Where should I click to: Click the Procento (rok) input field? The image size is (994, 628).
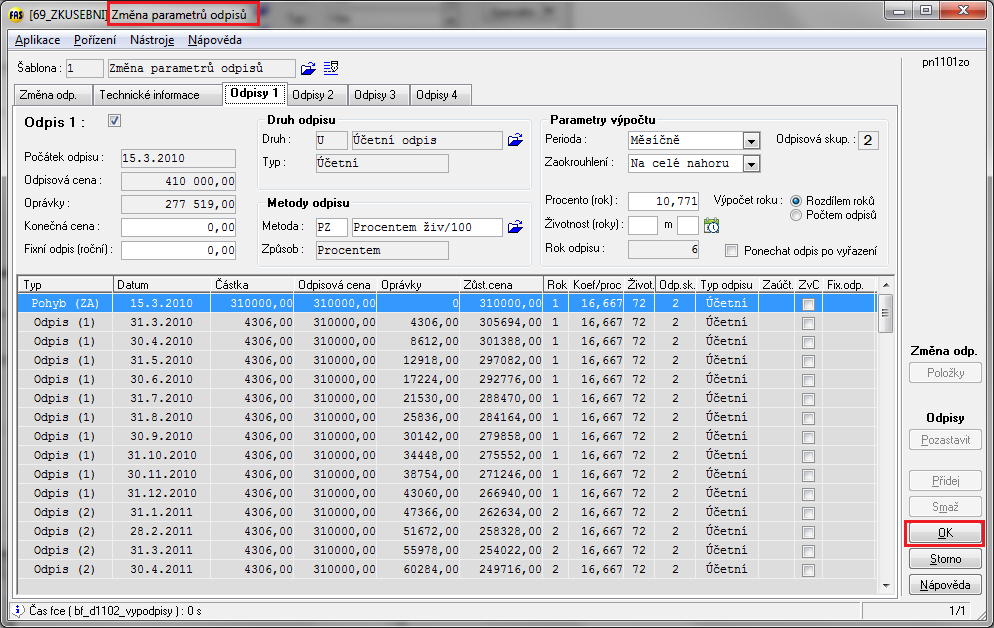(663, 201)
